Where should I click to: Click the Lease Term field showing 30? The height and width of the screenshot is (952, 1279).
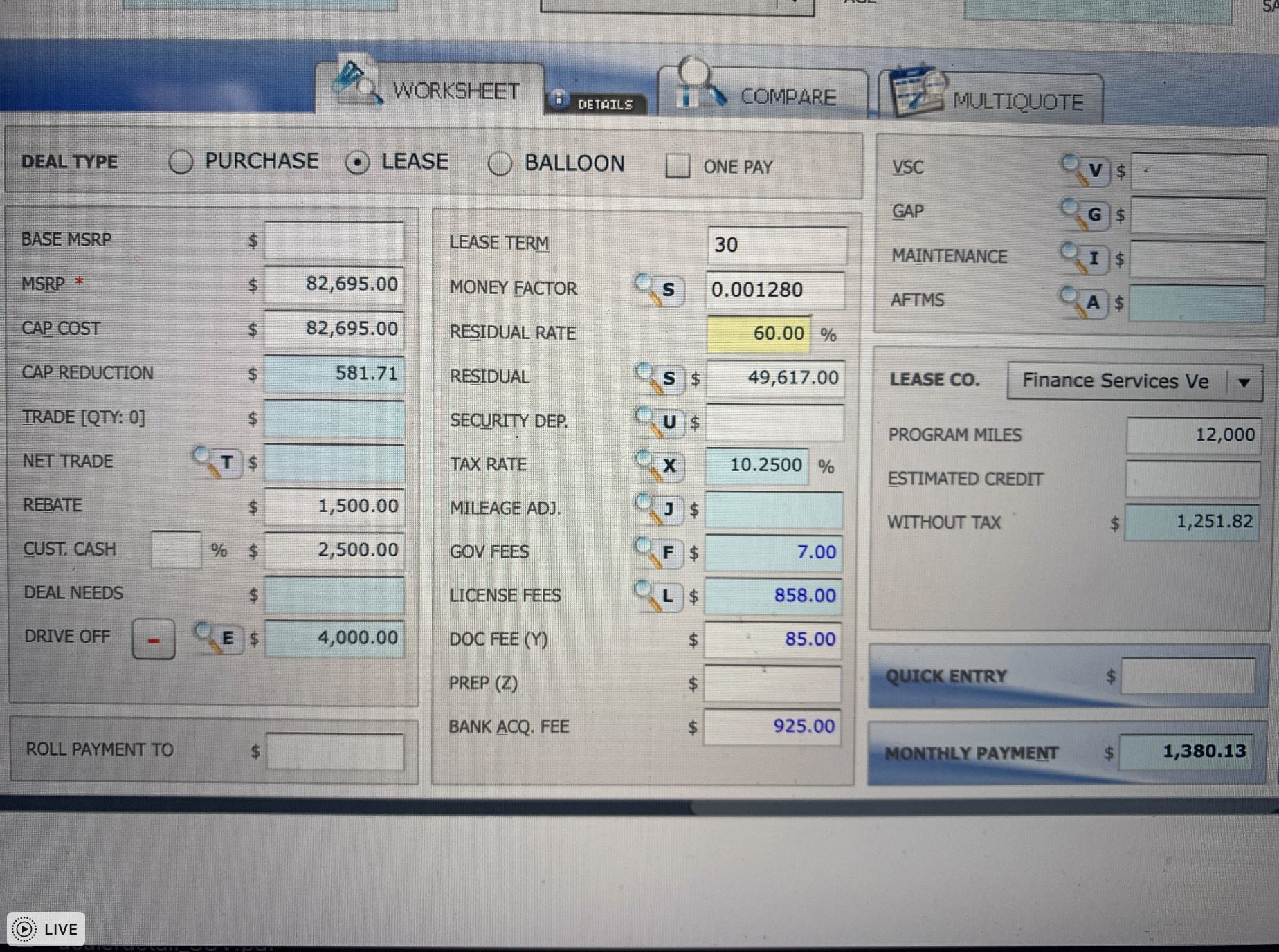777,245
